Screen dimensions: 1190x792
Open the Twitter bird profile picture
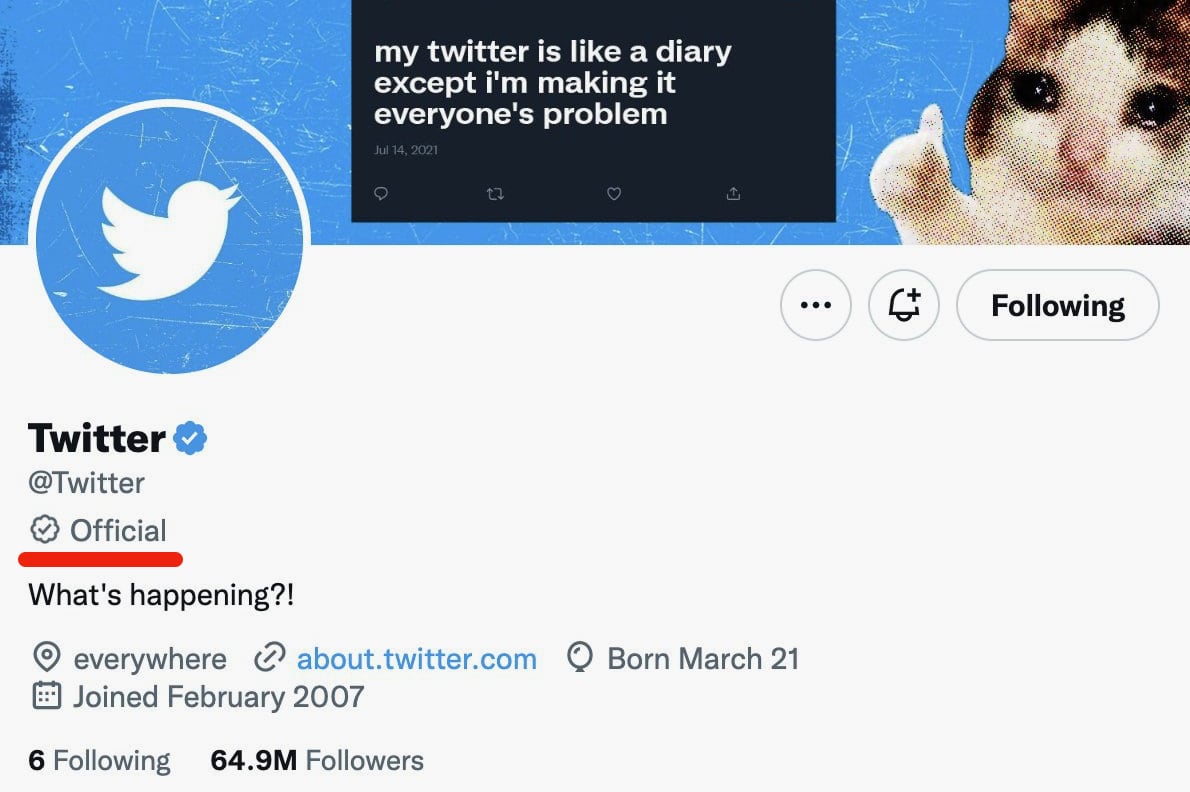pos(169,240)
